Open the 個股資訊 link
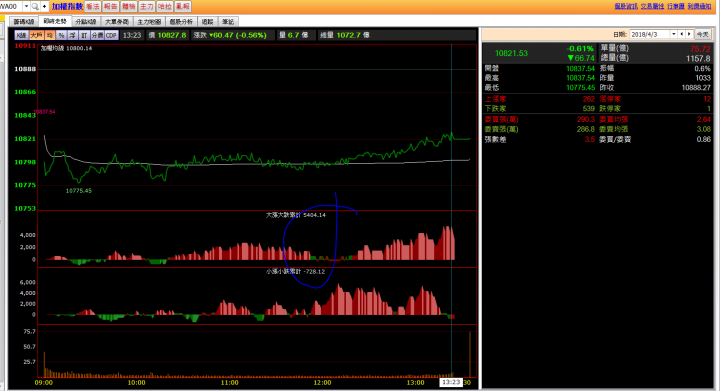 (x=626, y=6)
